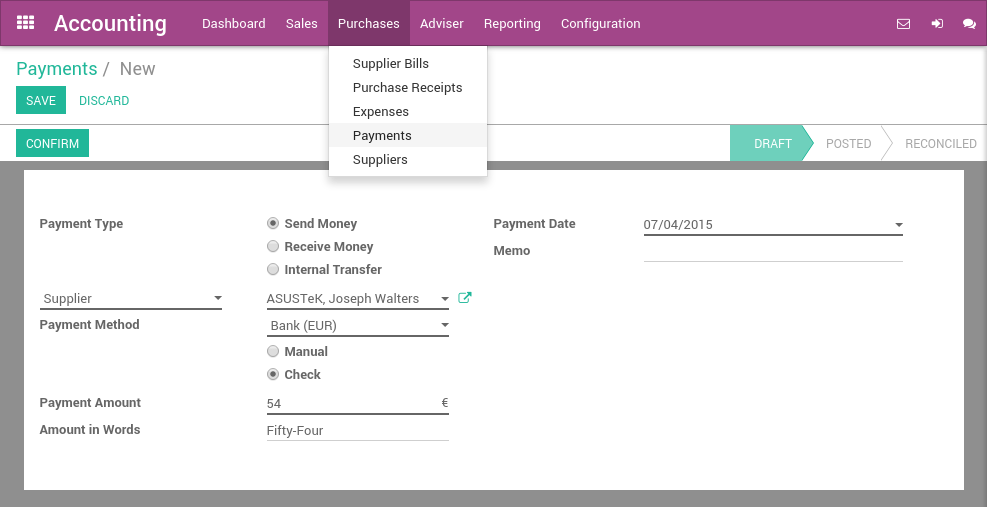The image size is (987, 507).
Task: Expand the Supplier partner type dropdown
Action: click(x=131, y=299)
